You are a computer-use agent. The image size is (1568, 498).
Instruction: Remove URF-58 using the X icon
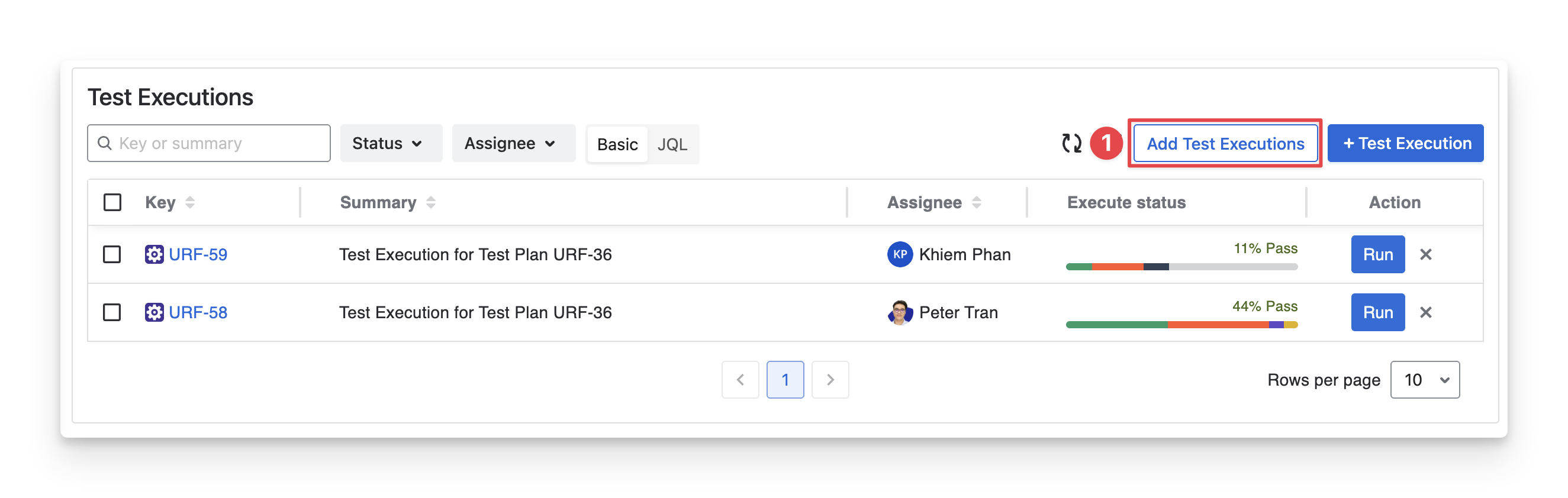(1425, 312)
